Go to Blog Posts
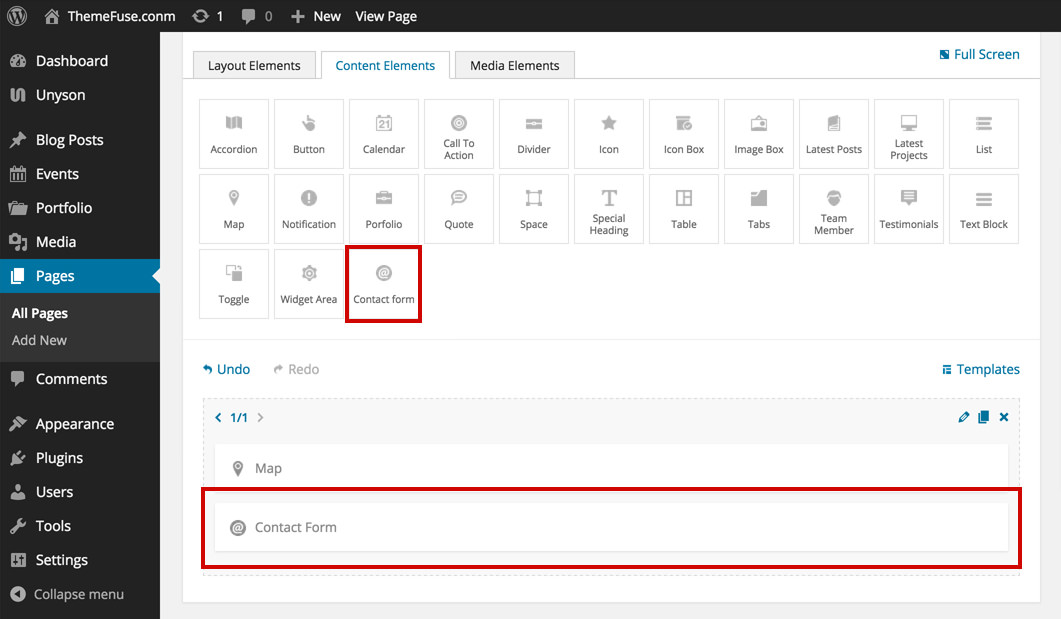The width and height of the screenshot is (1061, 619). pos(80,140)
